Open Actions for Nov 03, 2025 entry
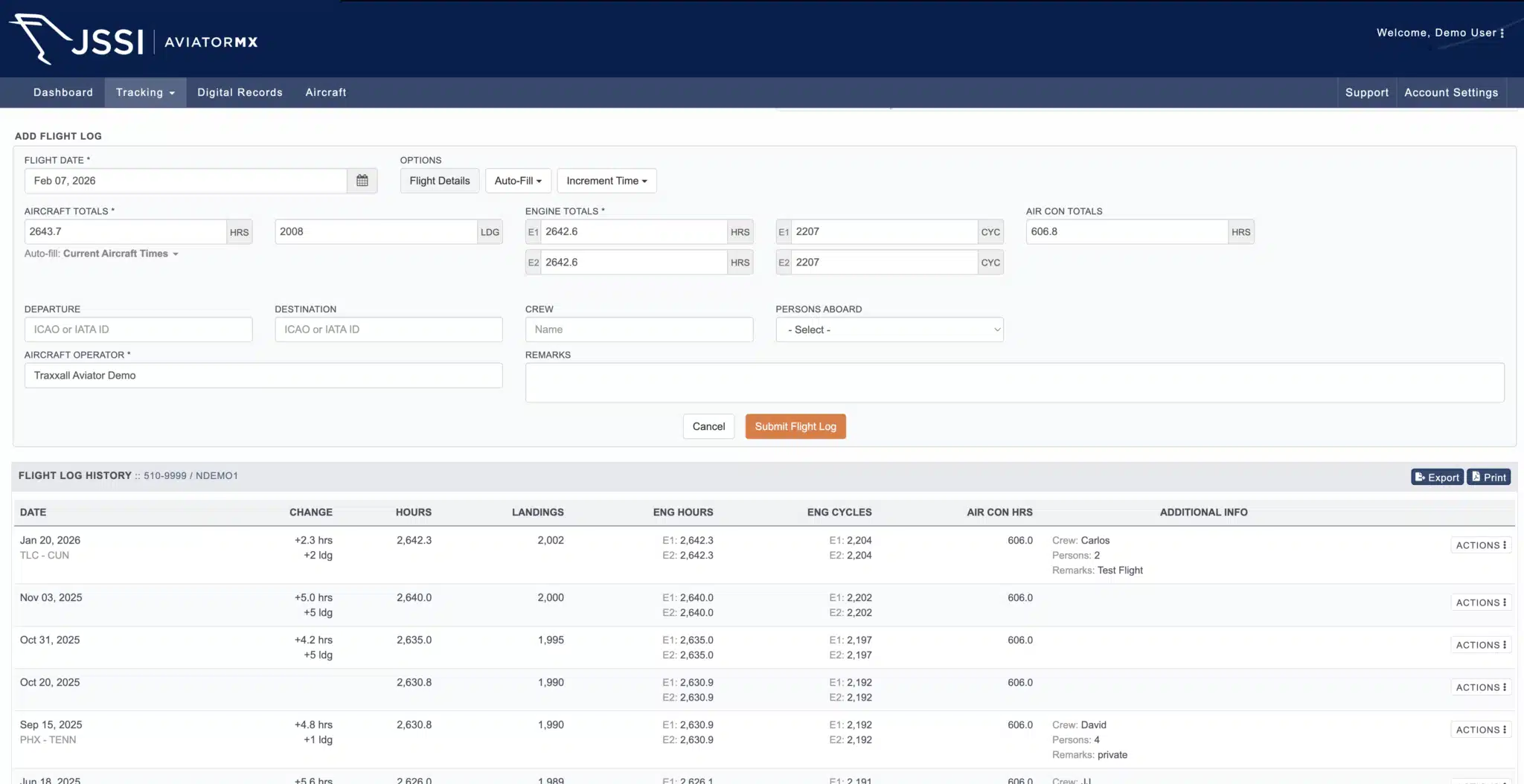This screenshot has height=784, width=1524. tap(1481, 603)
